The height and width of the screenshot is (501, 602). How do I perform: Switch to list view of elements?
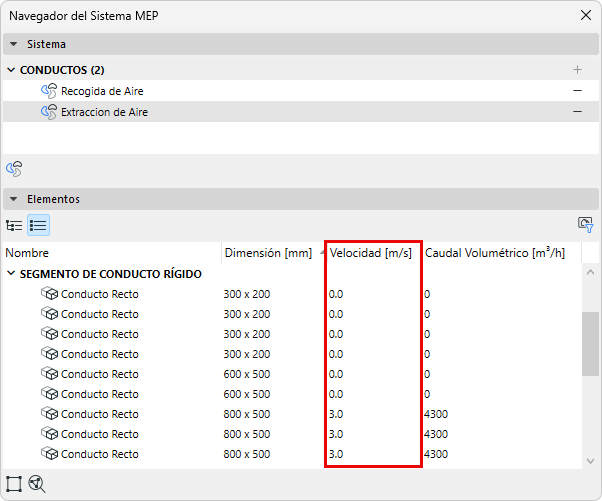pos(38,225)
